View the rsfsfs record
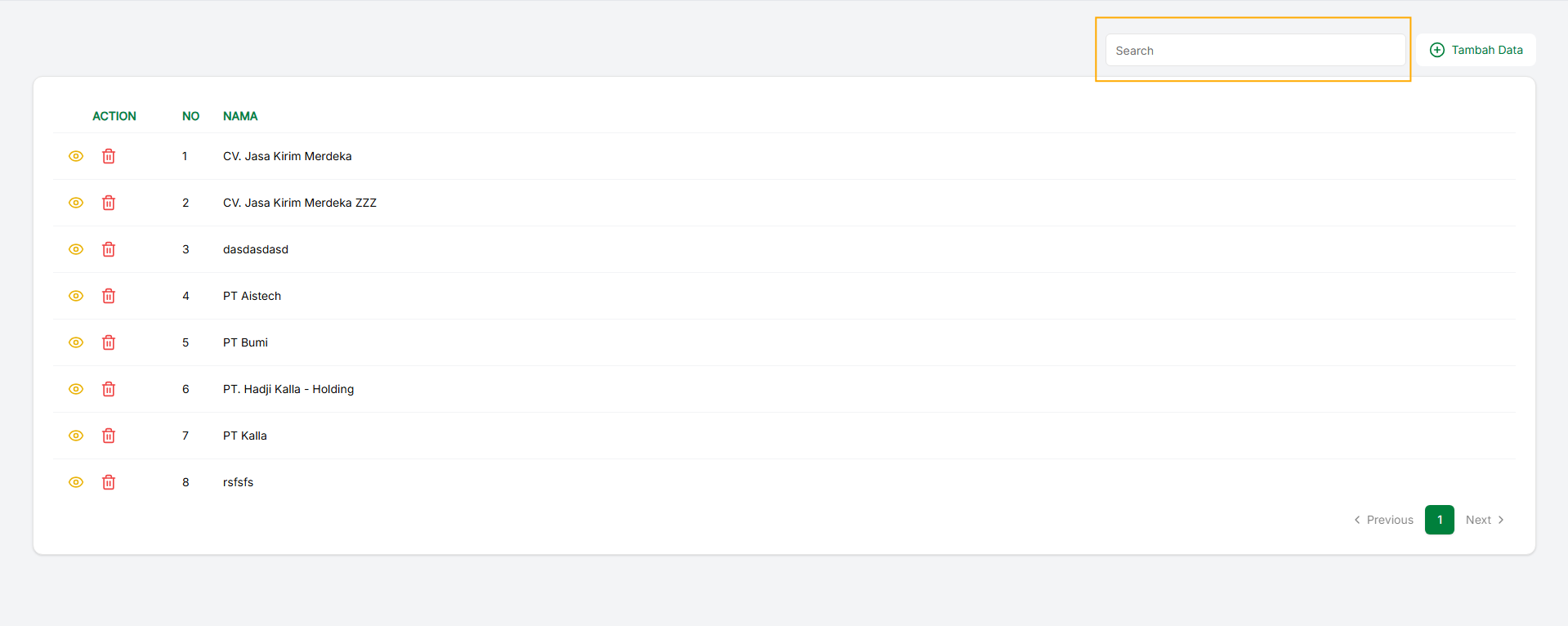This screenshot has width=1568, height=626. tap(76, 482)
